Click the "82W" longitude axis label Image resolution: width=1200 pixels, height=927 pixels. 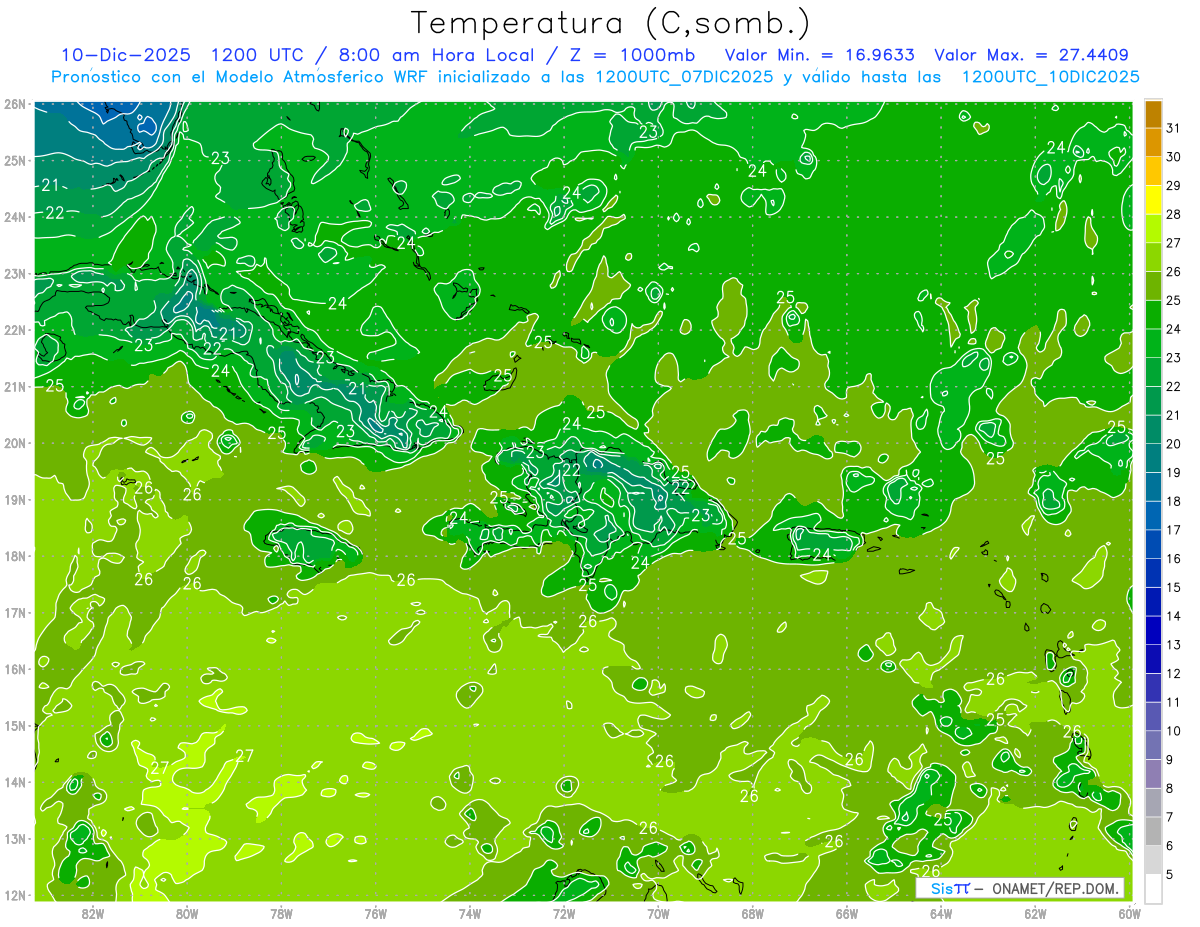coord(93,913)
